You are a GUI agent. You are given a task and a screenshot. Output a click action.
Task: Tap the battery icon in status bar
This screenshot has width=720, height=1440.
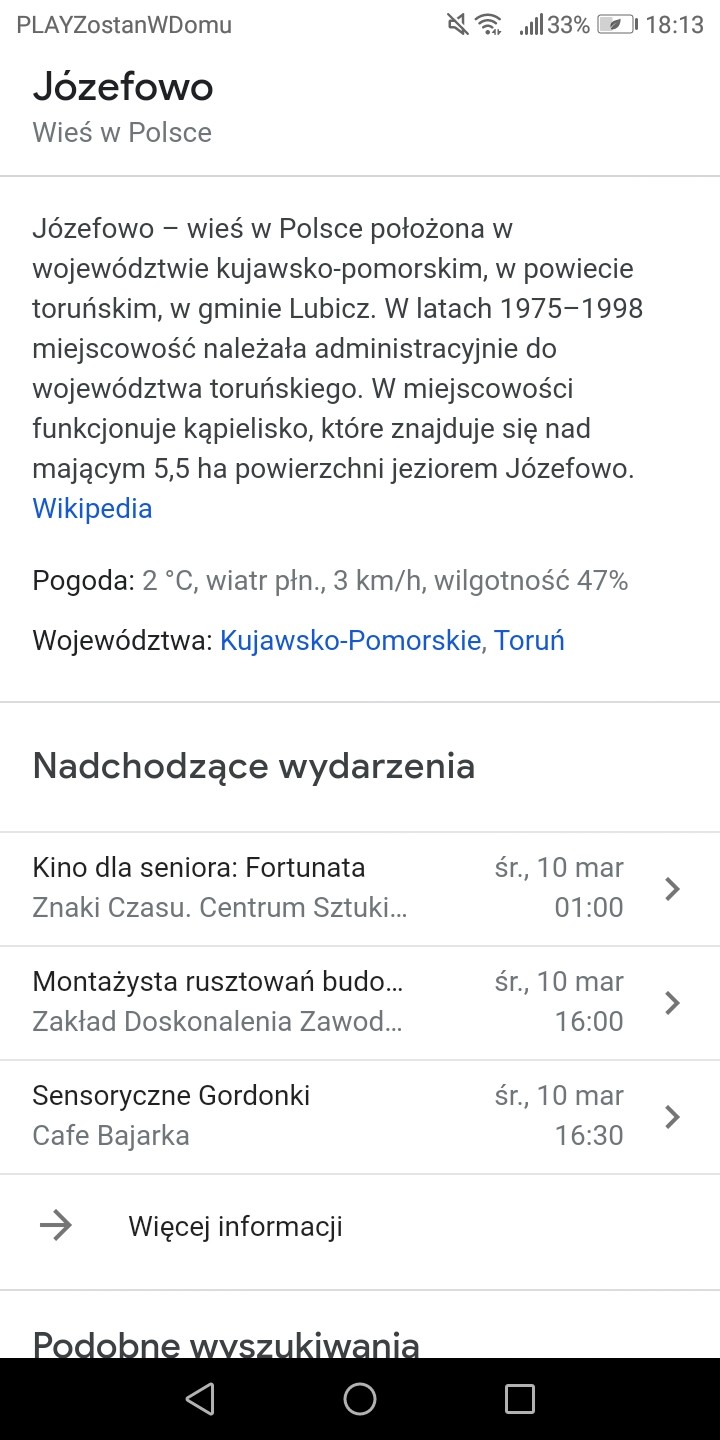click(x=616, y=26)
